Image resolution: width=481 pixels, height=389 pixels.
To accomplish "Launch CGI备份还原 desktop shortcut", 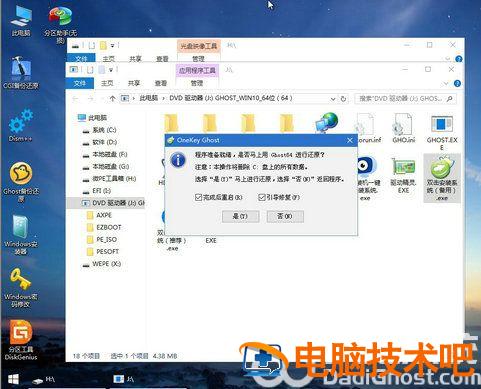I will pyautogui.click(x=21, y=72).
